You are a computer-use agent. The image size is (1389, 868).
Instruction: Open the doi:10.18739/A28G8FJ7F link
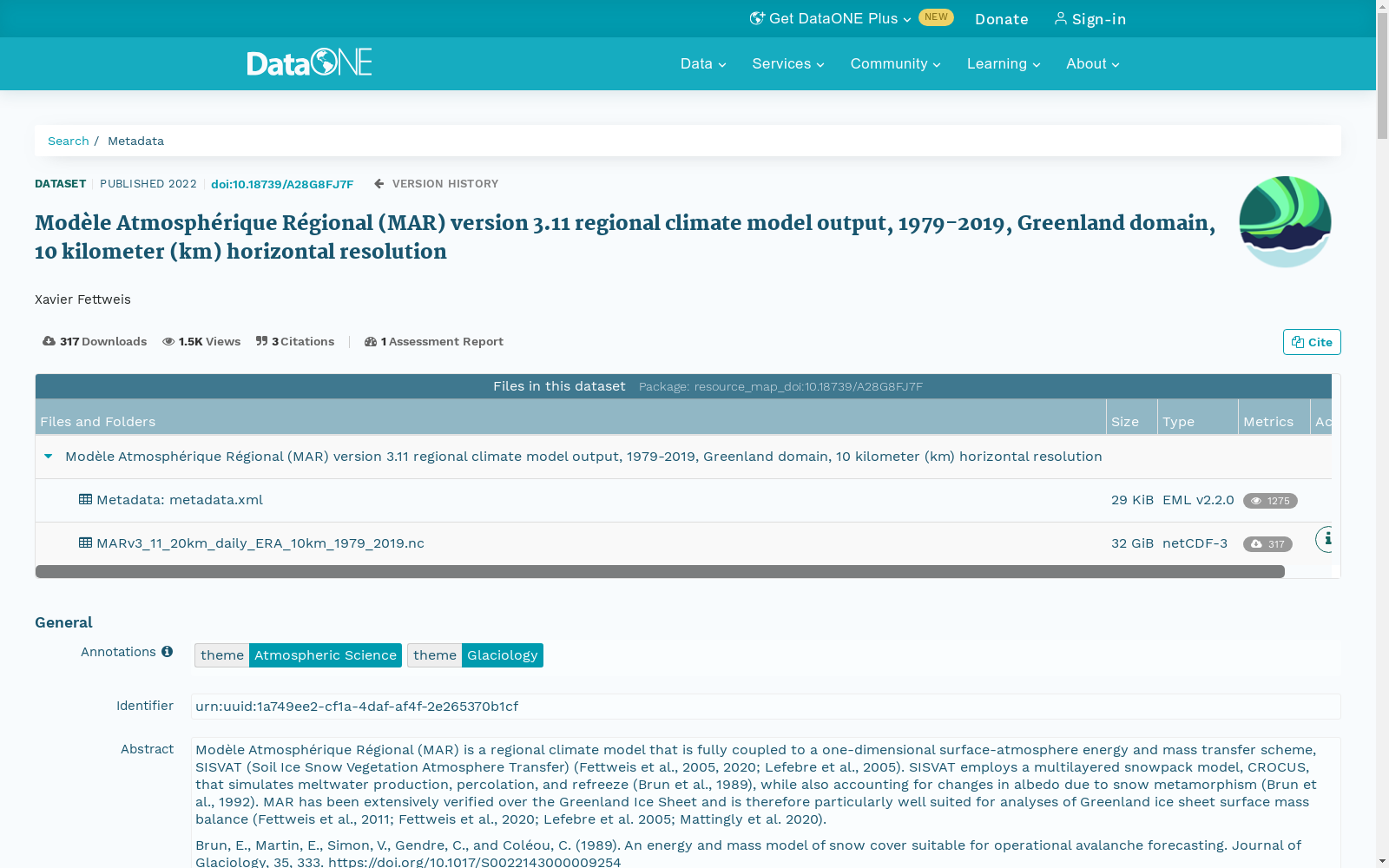[x=282, y=184]
